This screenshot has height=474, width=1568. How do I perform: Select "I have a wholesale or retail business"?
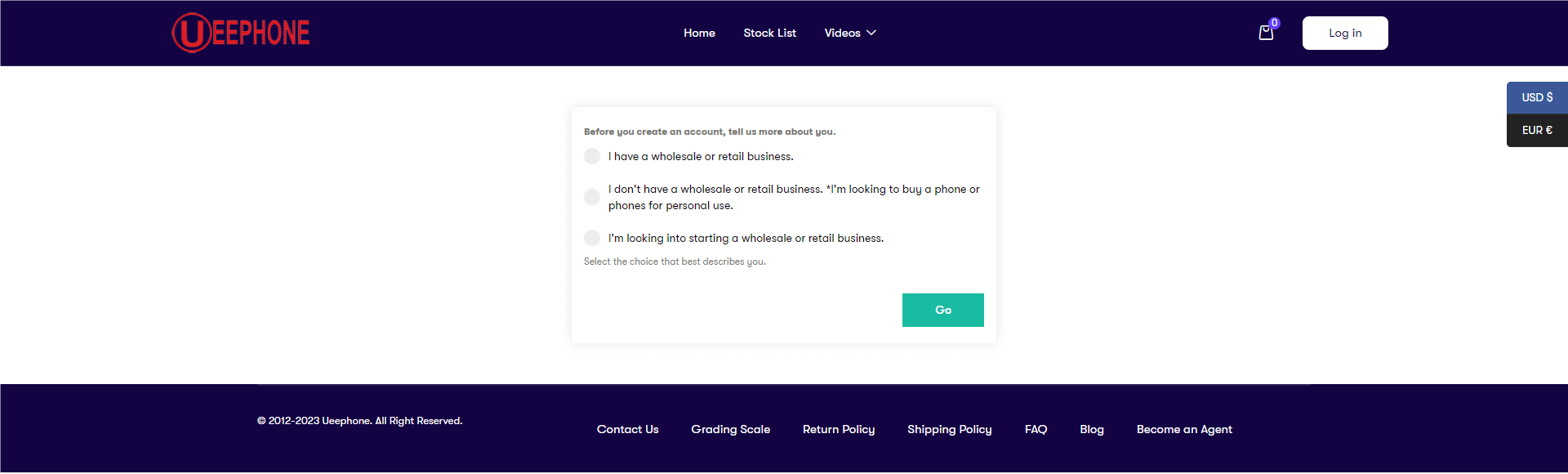coord(592,156)
